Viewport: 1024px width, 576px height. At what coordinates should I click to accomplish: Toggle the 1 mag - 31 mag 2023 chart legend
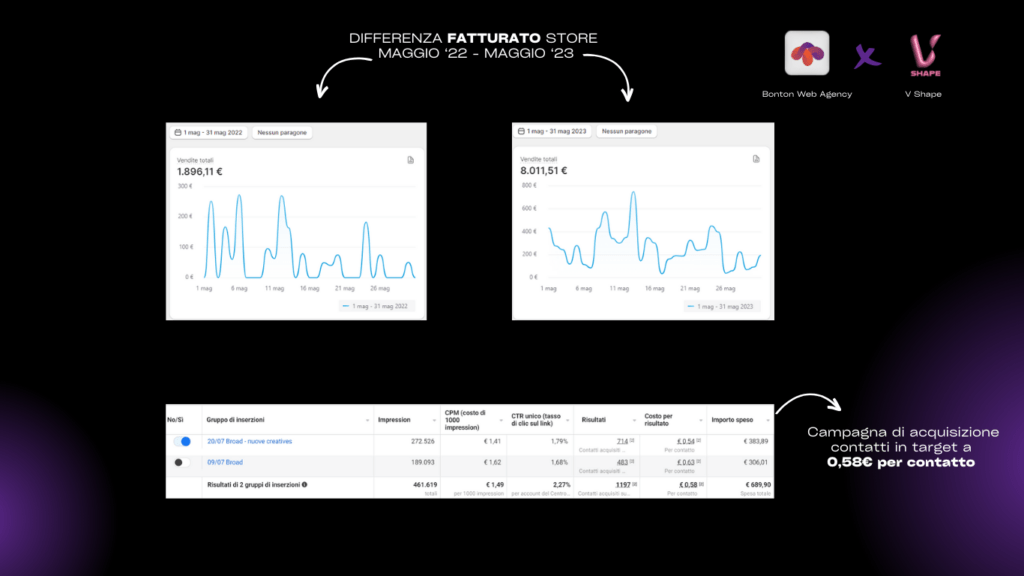point(720,306)
